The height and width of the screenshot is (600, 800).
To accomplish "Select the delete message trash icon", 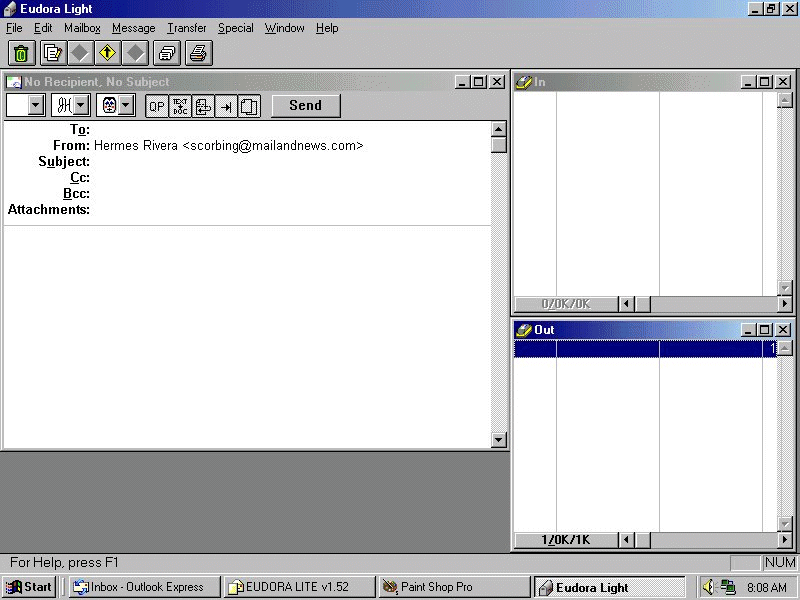I will 21,52.
